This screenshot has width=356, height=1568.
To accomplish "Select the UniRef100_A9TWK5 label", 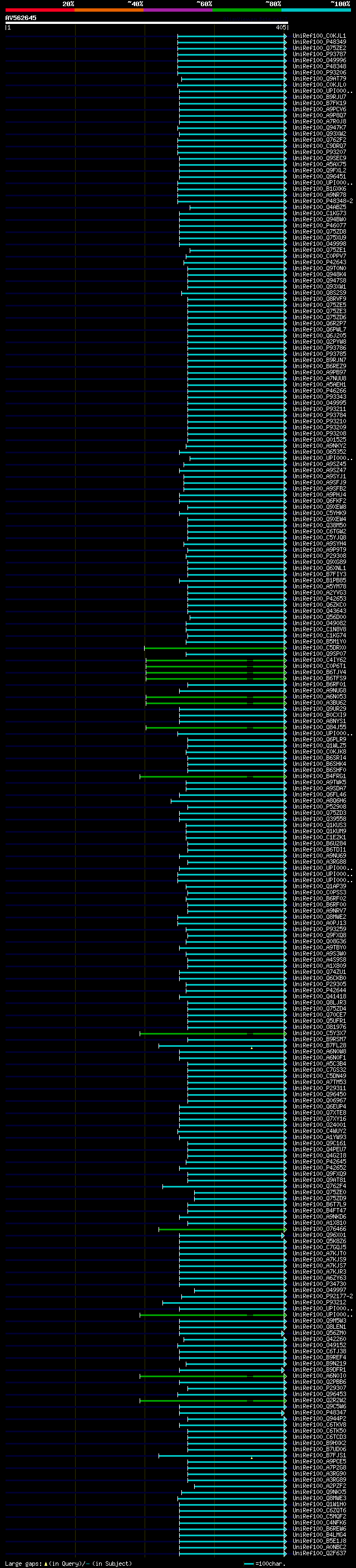I will pyautogui.click(x=319, y=782).
